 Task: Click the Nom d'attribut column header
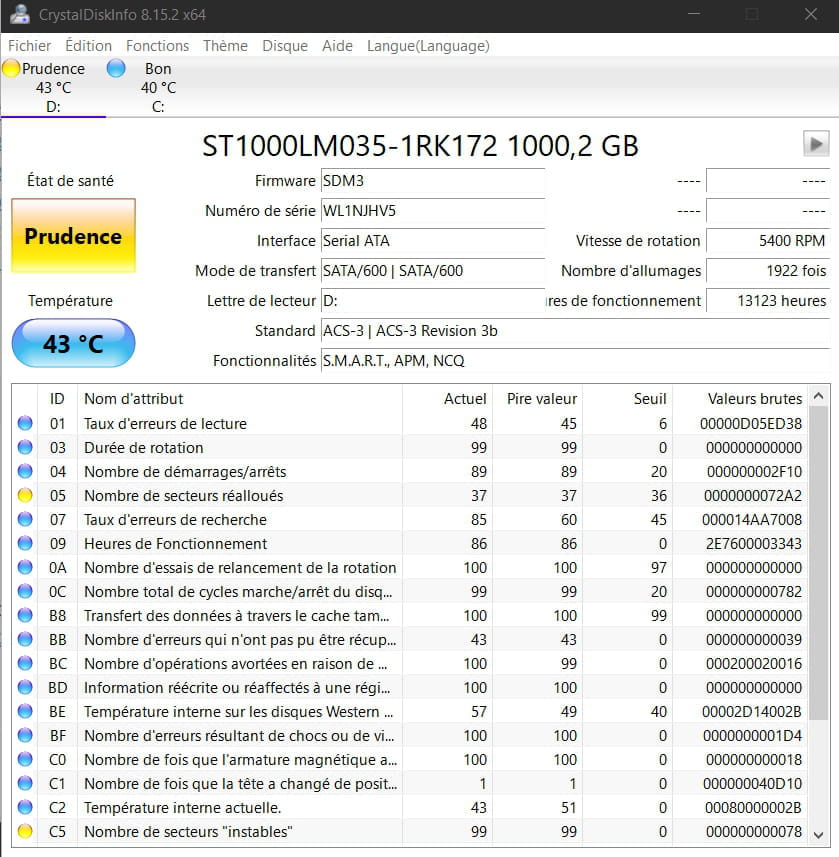point(240,398)
